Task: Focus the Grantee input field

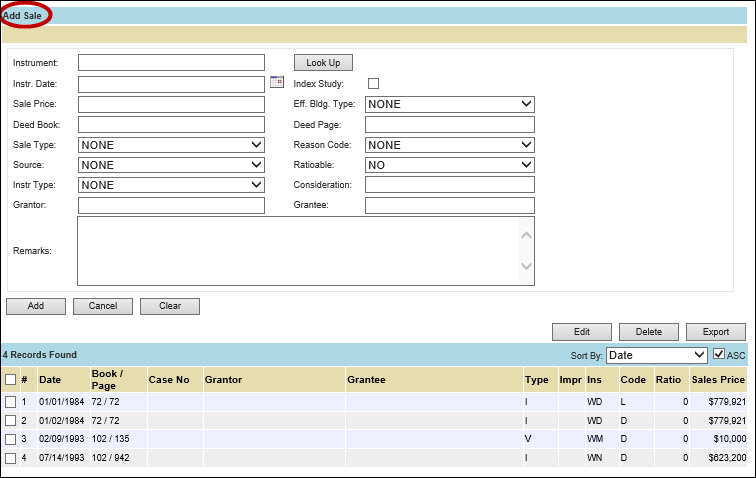Action: [450, 205]
